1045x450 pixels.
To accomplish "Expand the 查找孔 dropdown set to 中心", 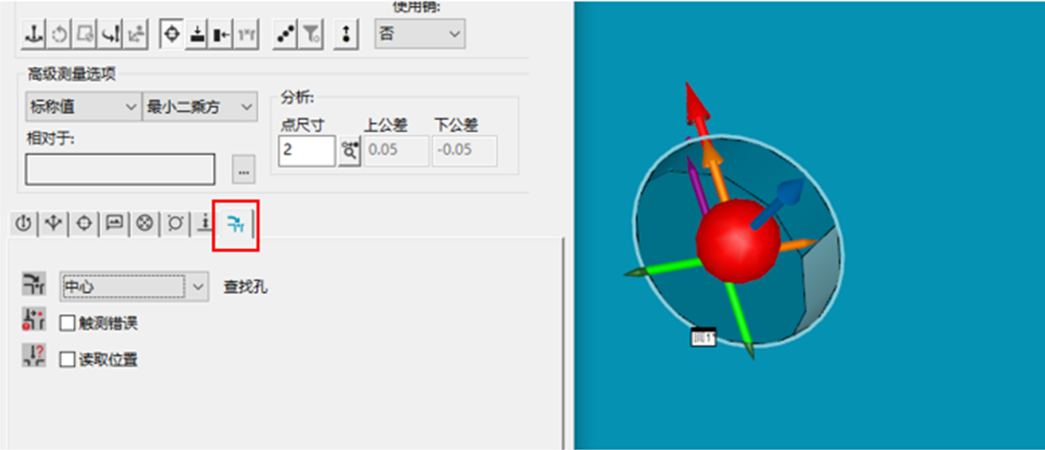I will tap(133, 287).
